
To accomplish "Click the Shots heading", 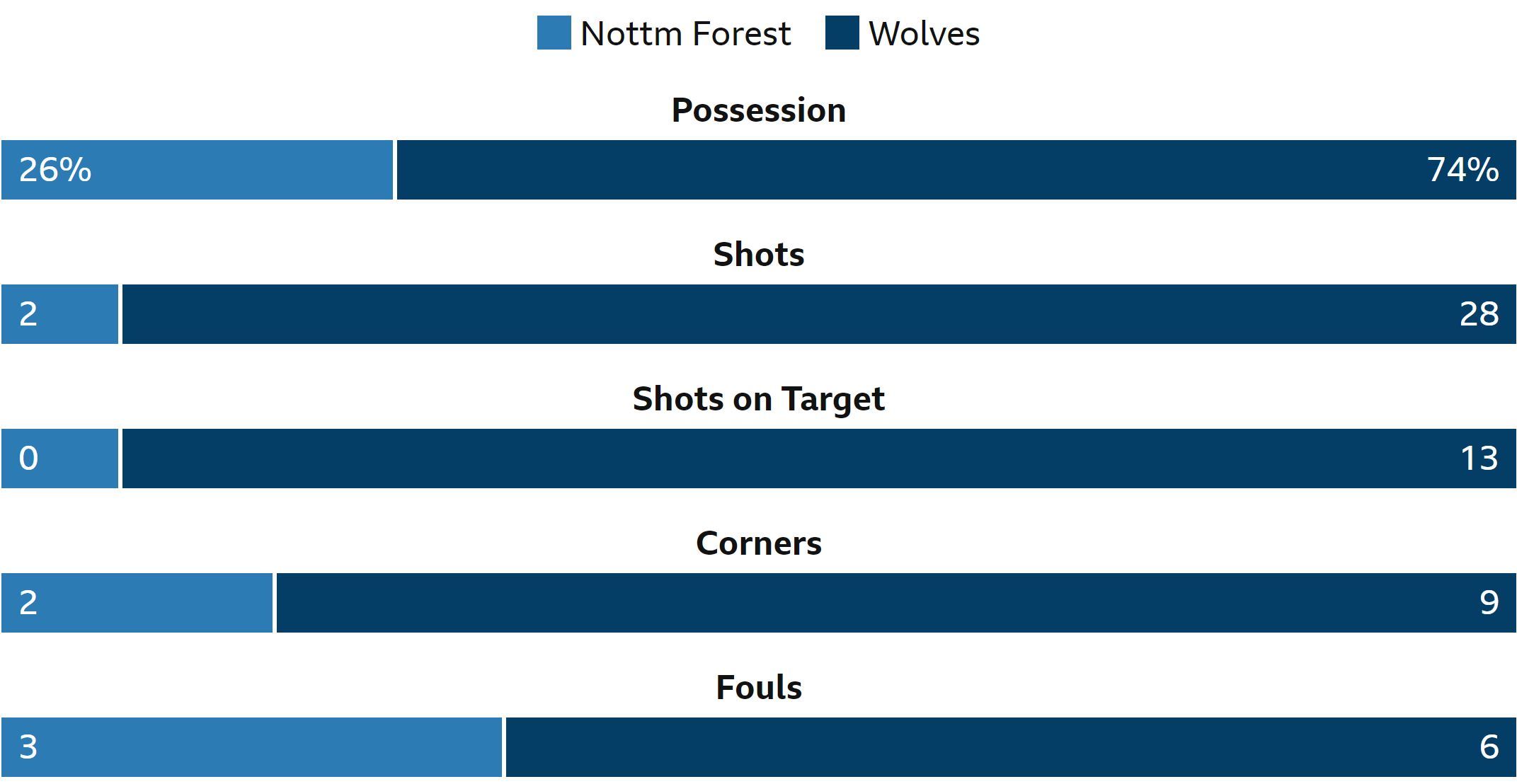I will 758,255.
